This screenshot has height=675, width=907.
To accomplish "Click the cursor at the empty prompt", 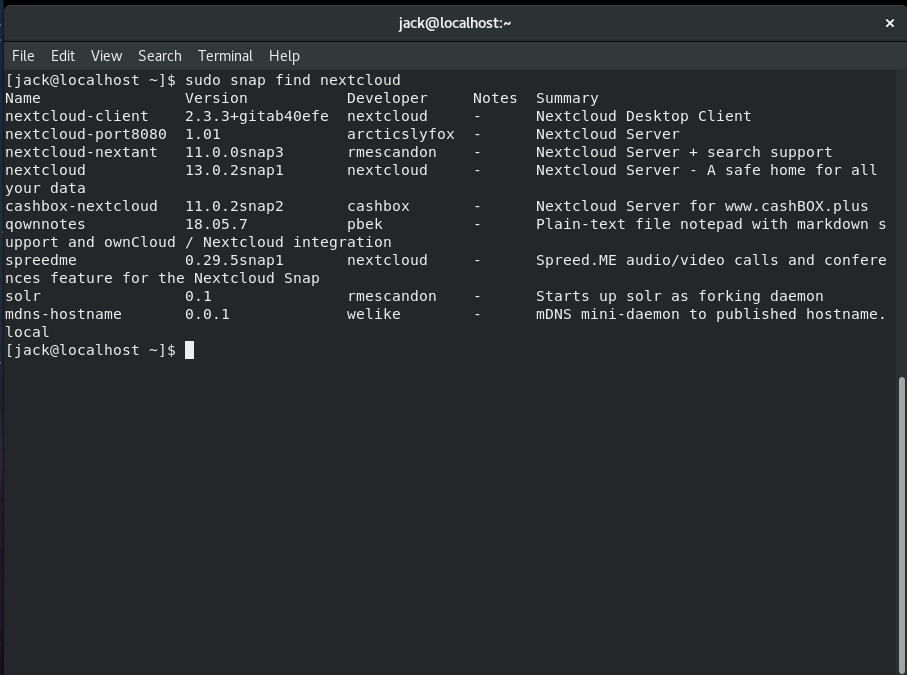I will tap(189, 350).
